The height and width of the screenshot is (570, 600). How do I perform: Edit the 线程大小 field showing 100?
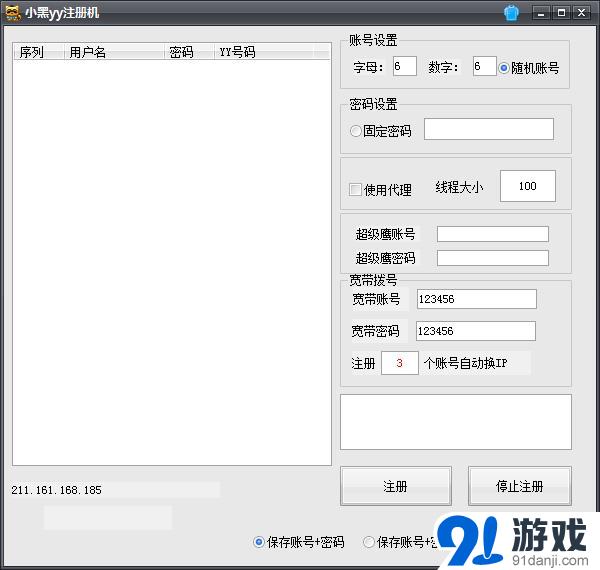coord(528,186)
